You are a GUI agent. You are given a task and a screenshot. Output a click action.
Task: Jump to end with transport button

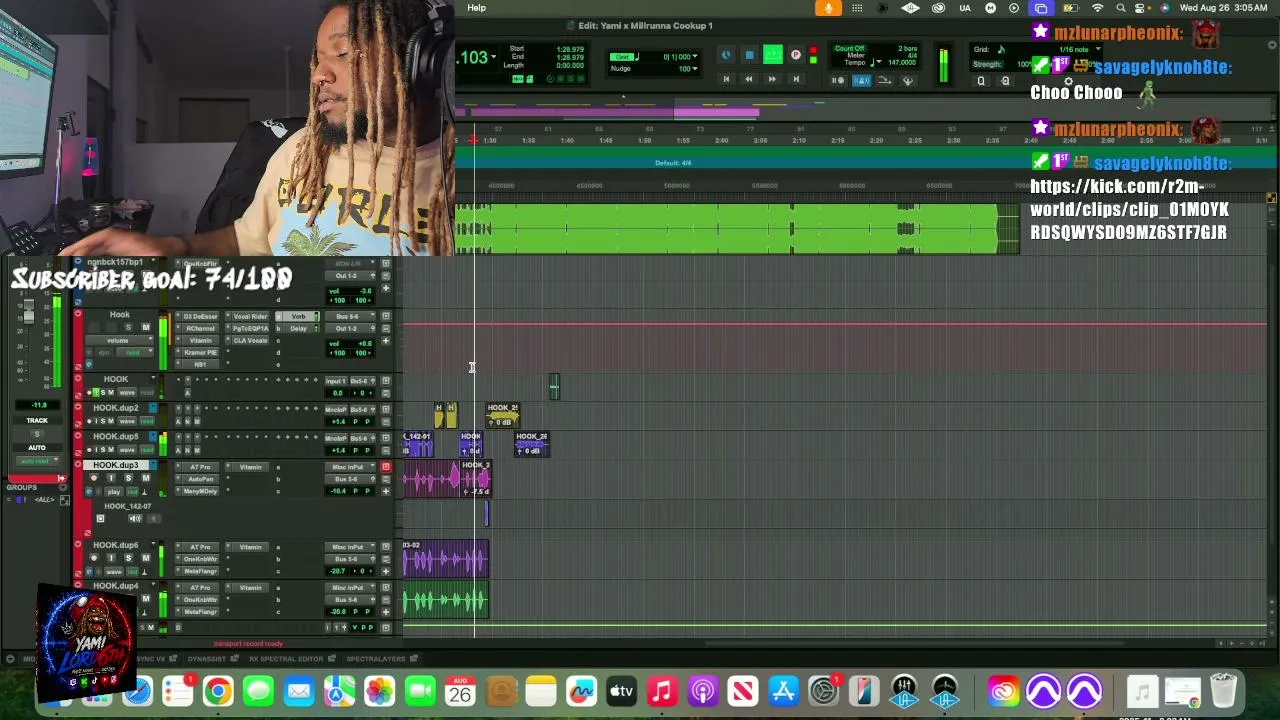(796, 79)
